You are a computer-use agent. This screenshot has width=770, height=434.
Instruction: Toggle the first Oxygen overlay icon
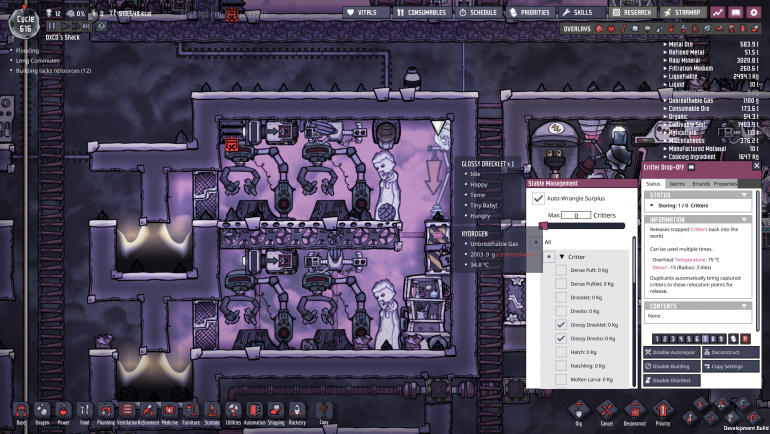(599, 28)
